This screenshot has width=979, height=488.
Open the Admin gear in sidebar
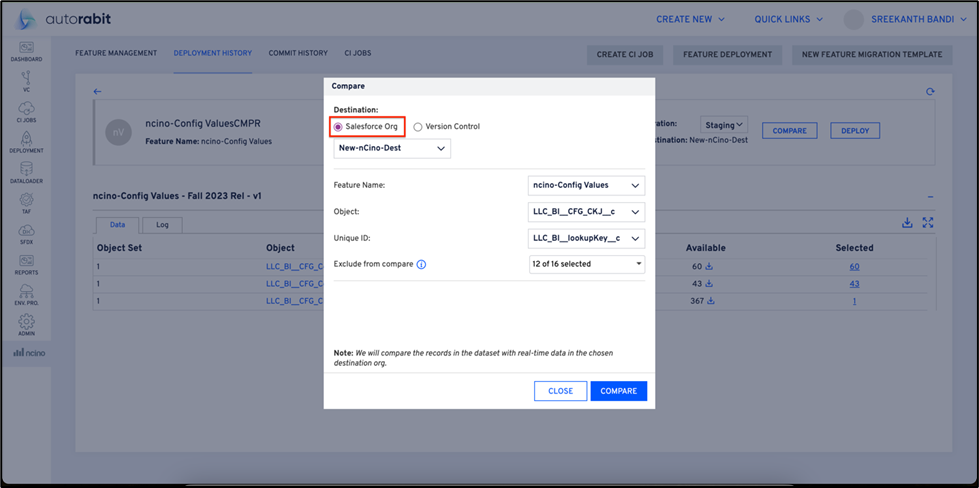click(x=26, y=325)
